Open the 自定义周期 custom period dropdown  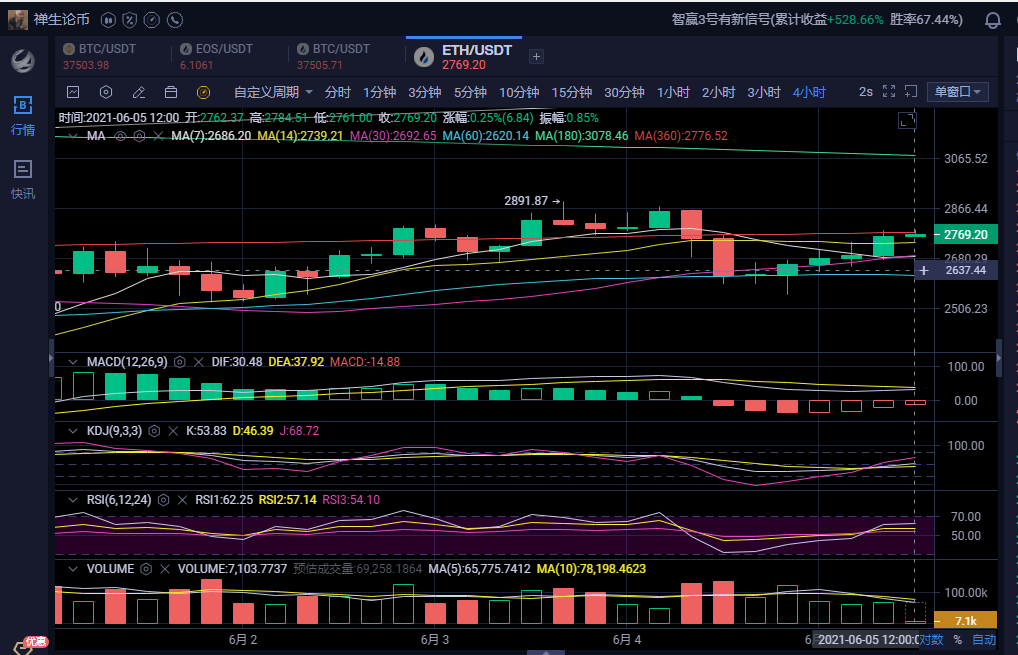[x=273, y=92]
